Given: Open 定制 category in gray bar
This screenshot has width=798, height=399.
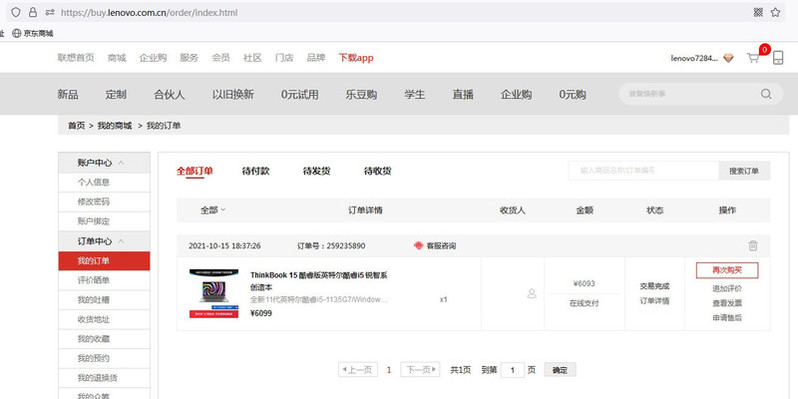Looking at the screenshot, I should (x=116, y=94).
